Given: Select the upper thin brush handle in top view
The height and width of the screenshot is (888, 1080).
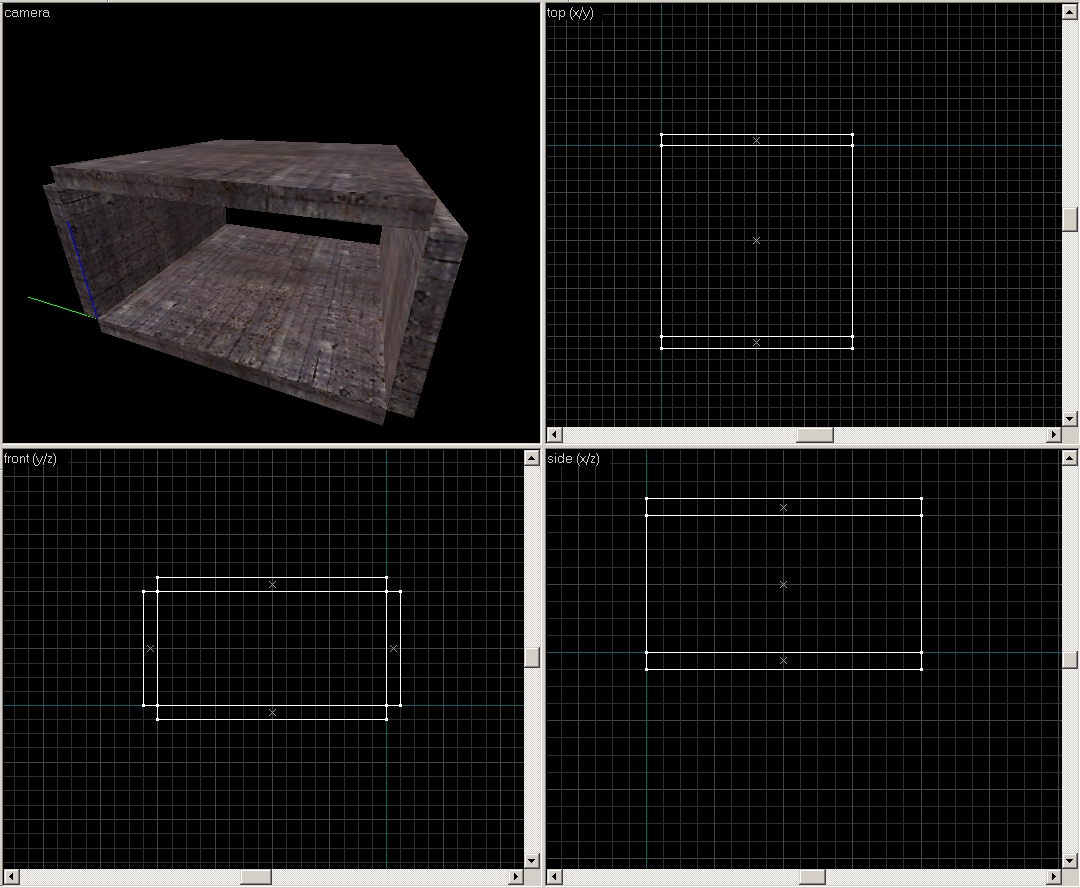Looking at the screenshot, I should tap(756, 140).
